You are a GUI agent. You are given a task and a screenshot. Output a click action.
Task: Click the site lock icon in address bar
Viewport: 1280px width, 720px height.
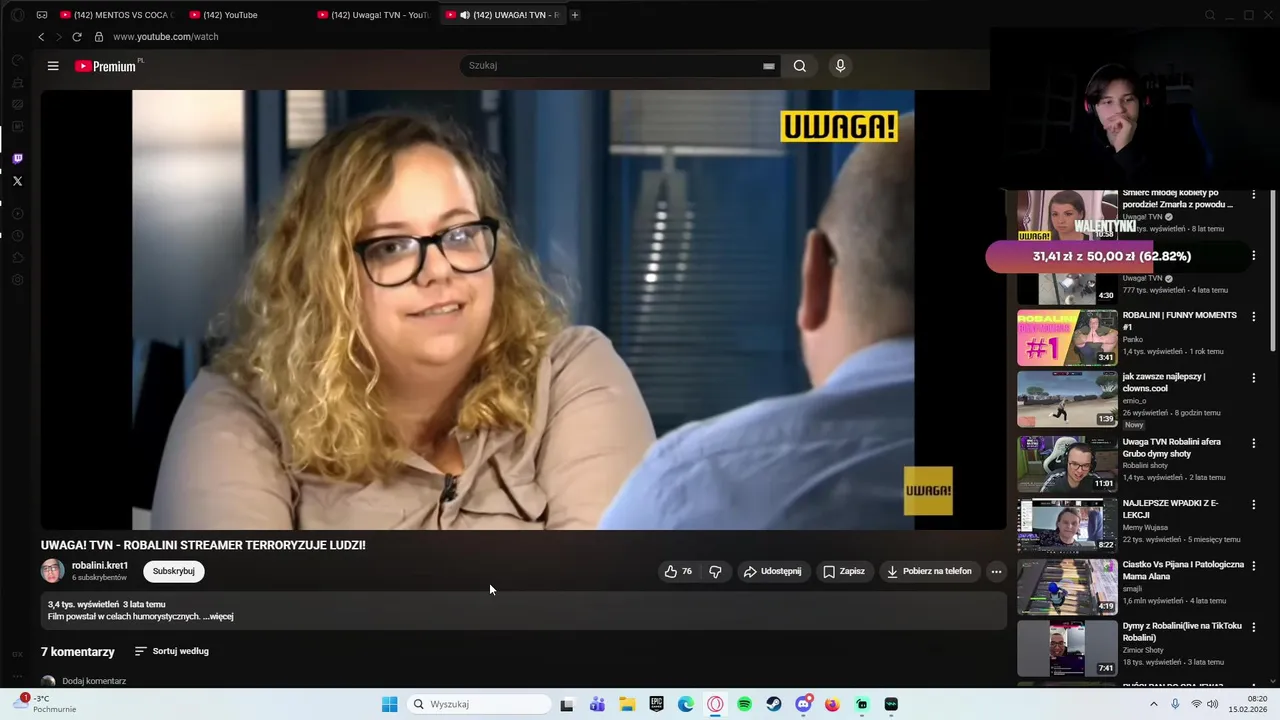coord(99,37)
